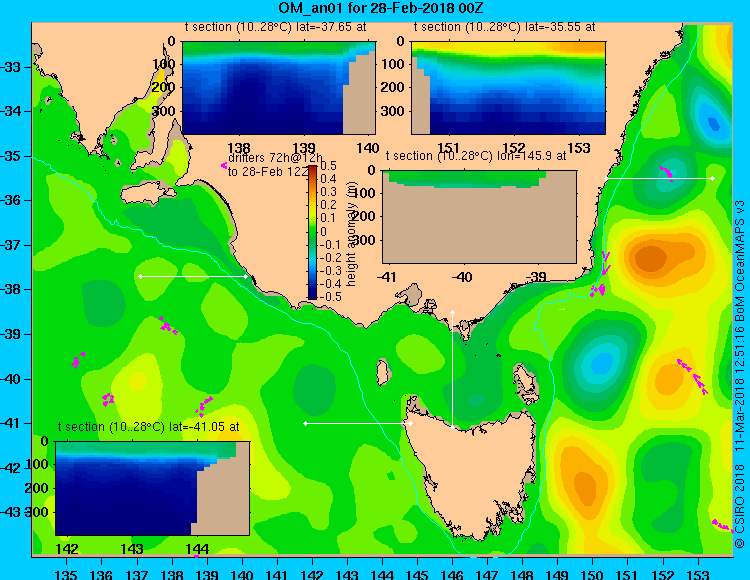Click the latitude label -33 on the left axis

click(x=10, y=66)
